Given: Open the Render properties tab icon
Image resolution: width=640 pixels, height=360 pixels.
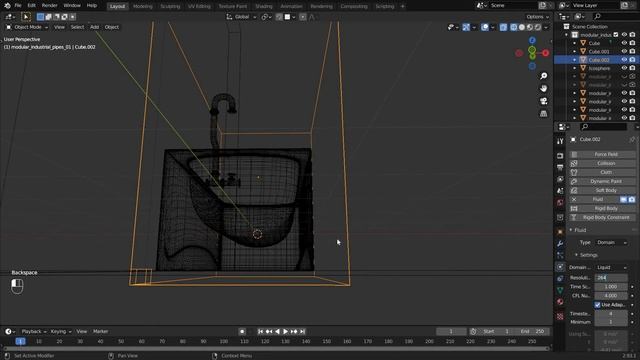Looking at the screenshot, I should [x=560, y=156].
